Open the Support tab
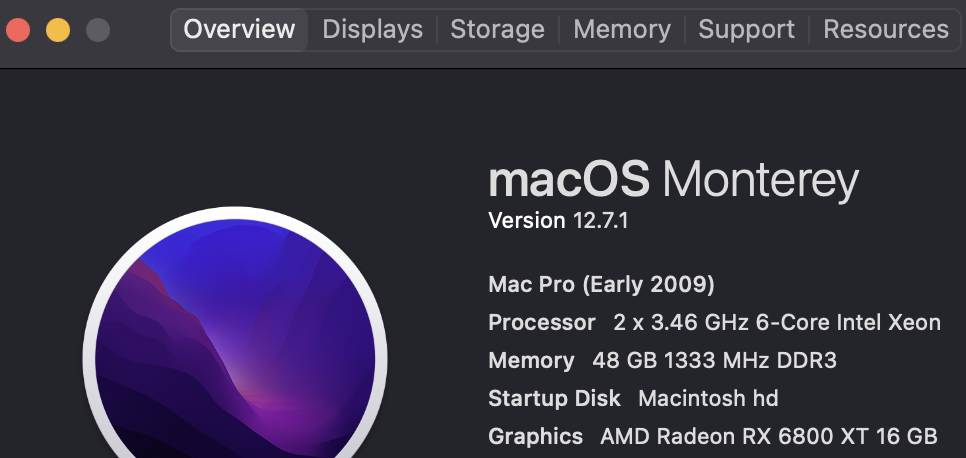Image resolution: width=966 pixels, height=458 pixels. pos(746,29)
